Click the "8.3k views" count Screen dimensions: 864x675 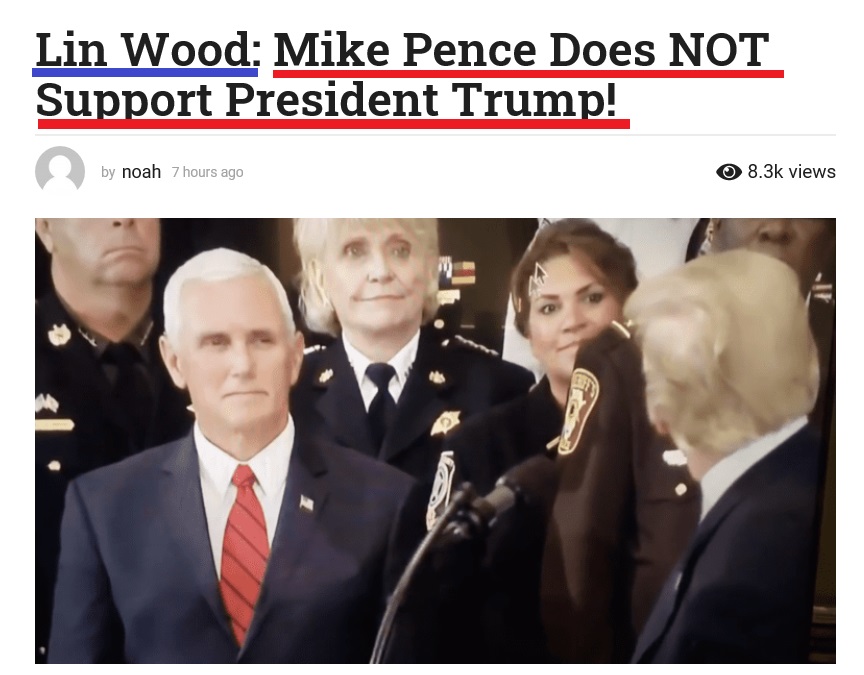tap(791, 172)
